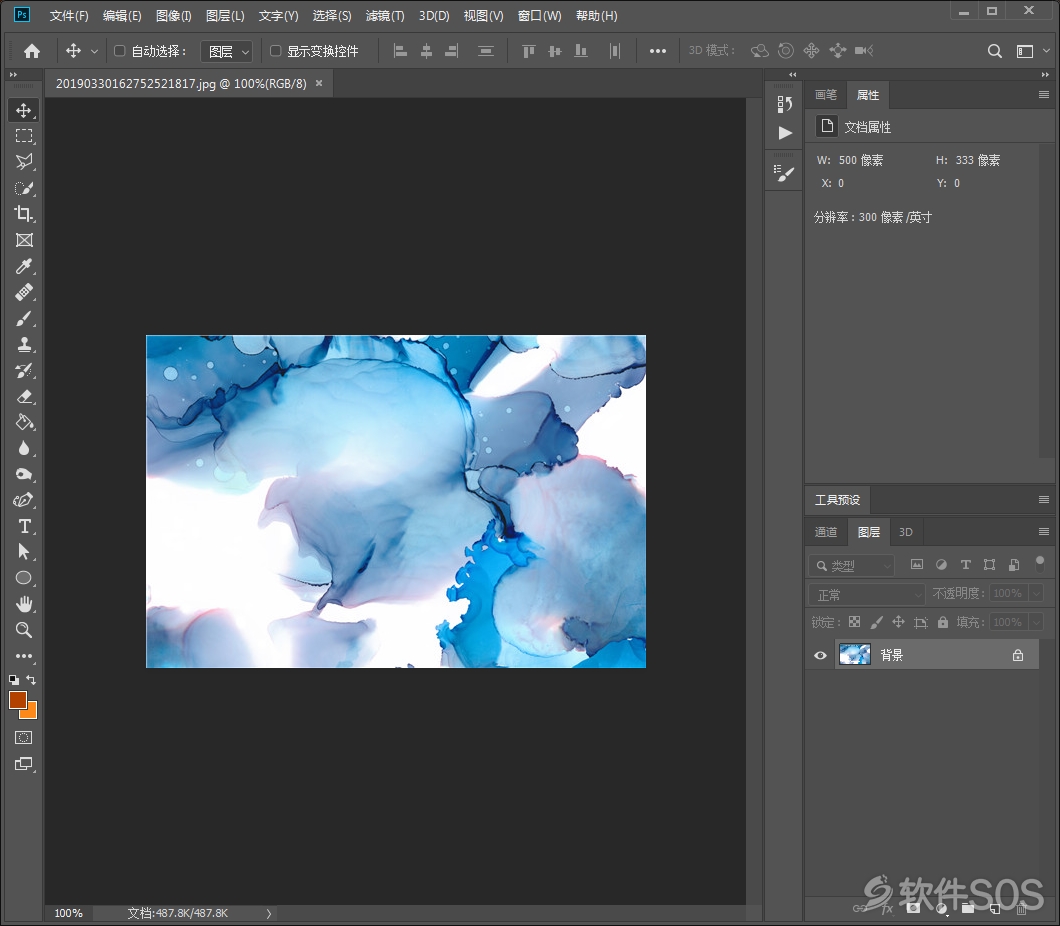The image size is (1060, 926).
Task: Select the Paint Bucket tool
Action: click(24, 422)
